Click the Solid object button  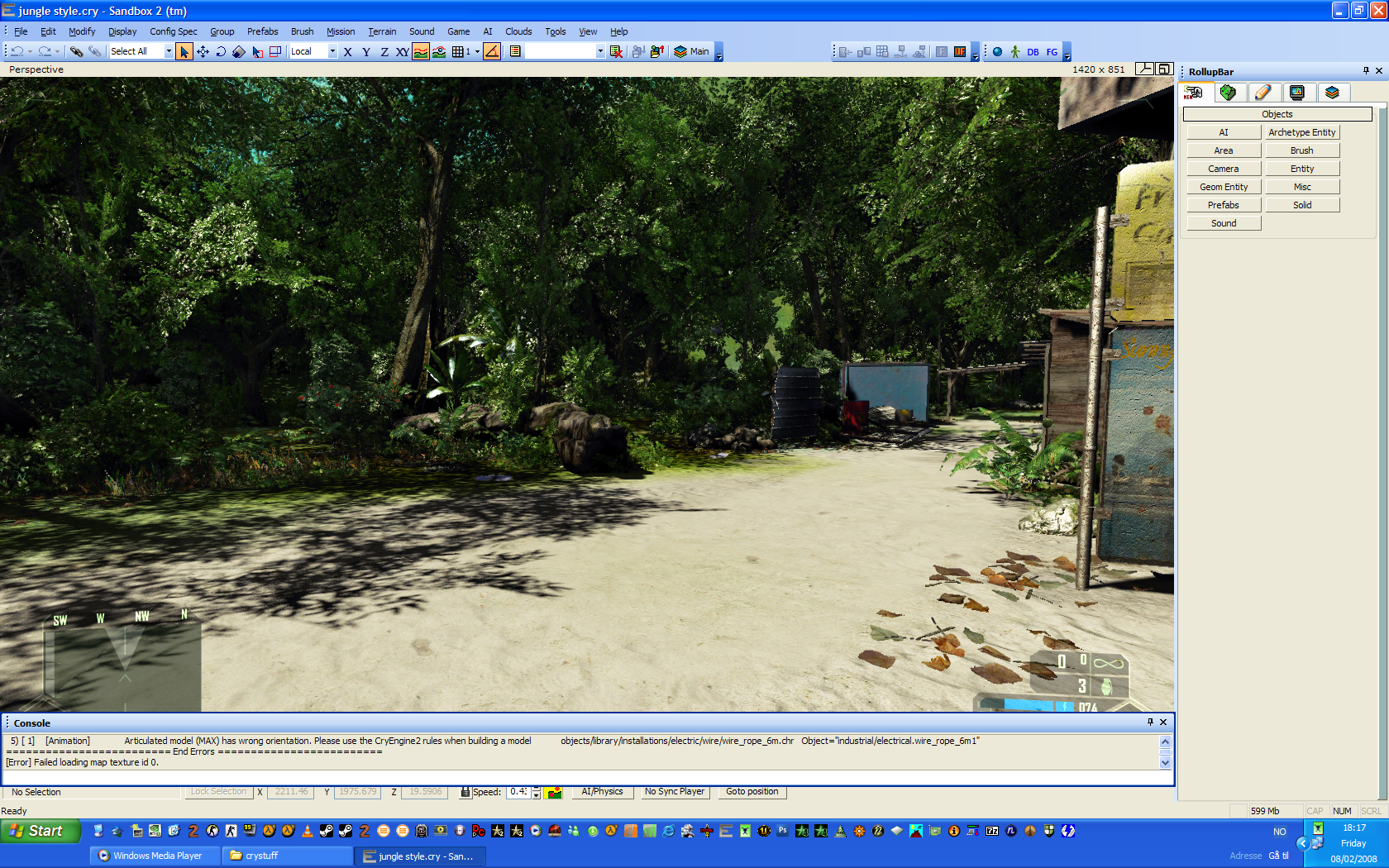1302,205
